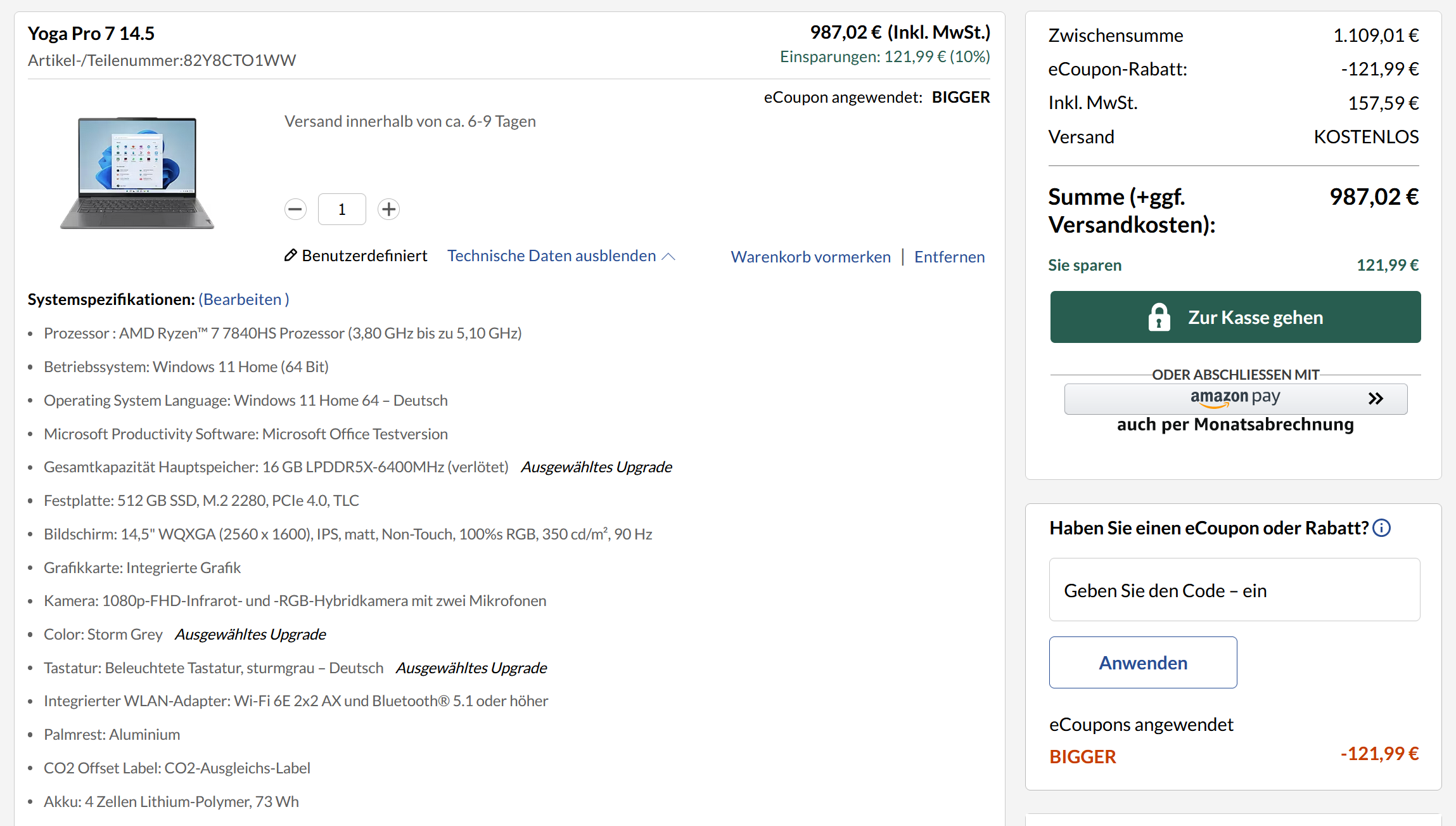Click the plus icon to increase quantity
1456x826 pixels.
(x=388, y=209)
